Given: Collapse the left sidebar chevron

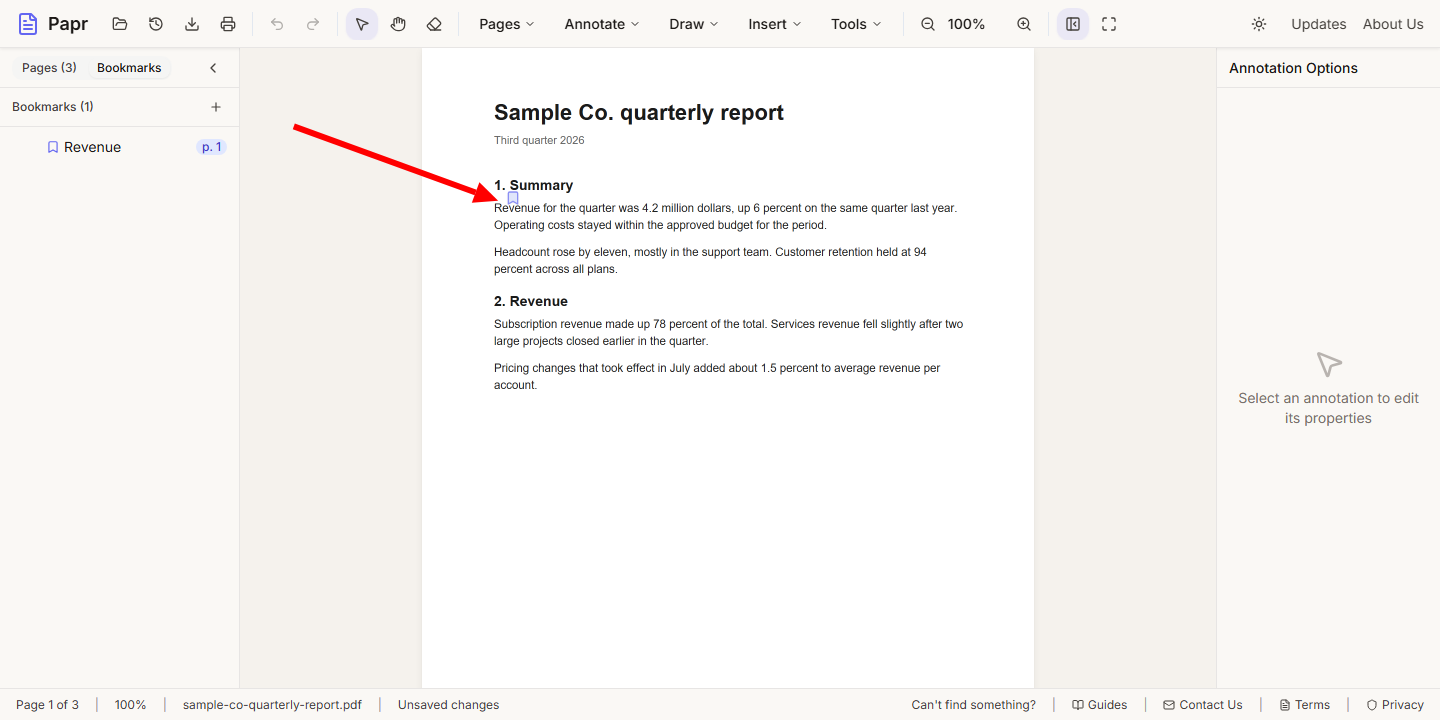Looking at the screenshot, I should pos(213,68).
